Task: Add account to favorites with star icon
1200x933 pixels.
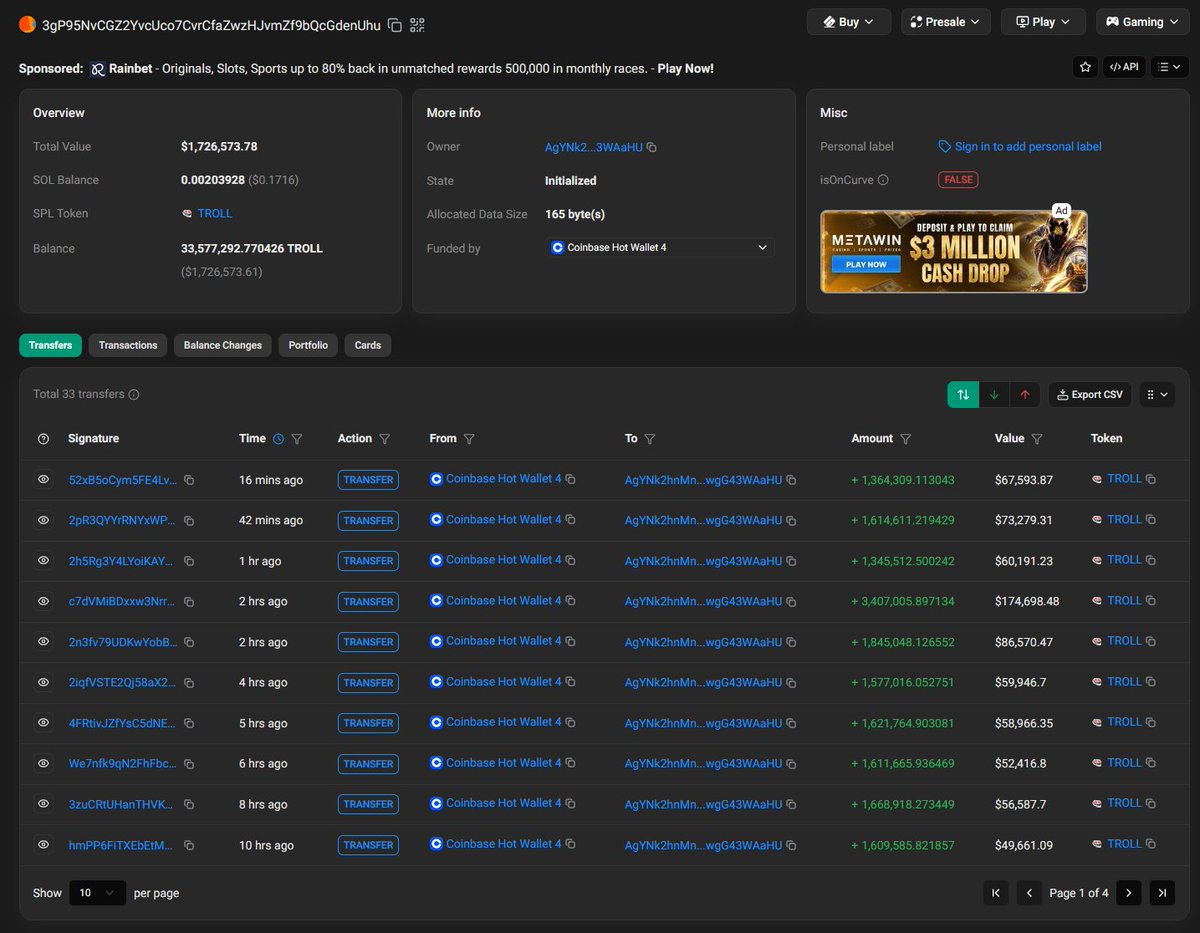Action: [x=1084, y=67]
